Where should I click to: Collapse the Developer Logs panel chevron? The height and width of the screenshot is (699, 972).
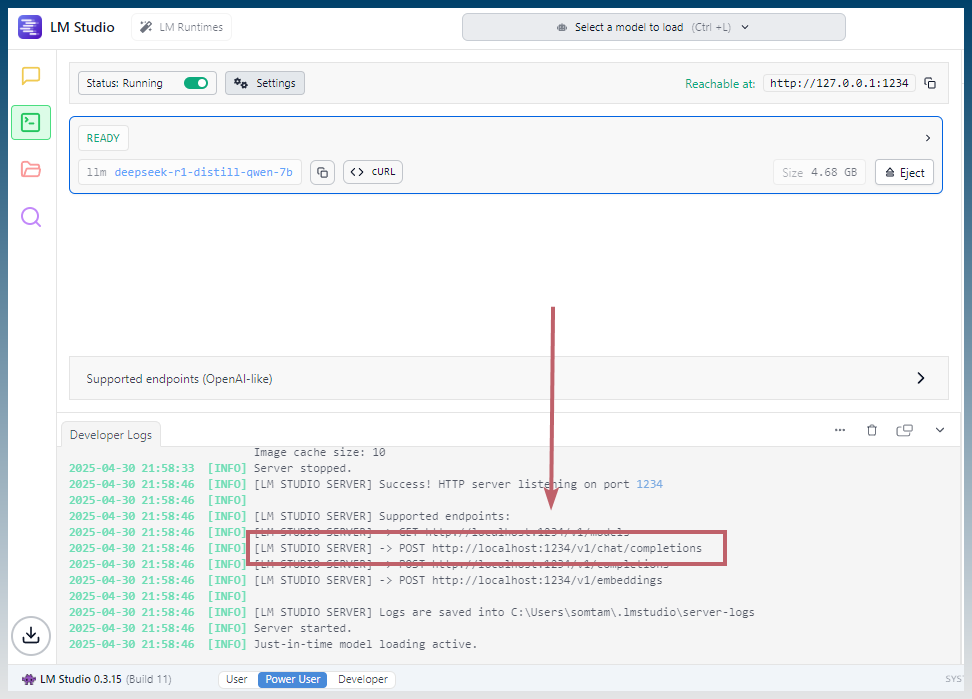pyautogui.click(x=940, y=430)
